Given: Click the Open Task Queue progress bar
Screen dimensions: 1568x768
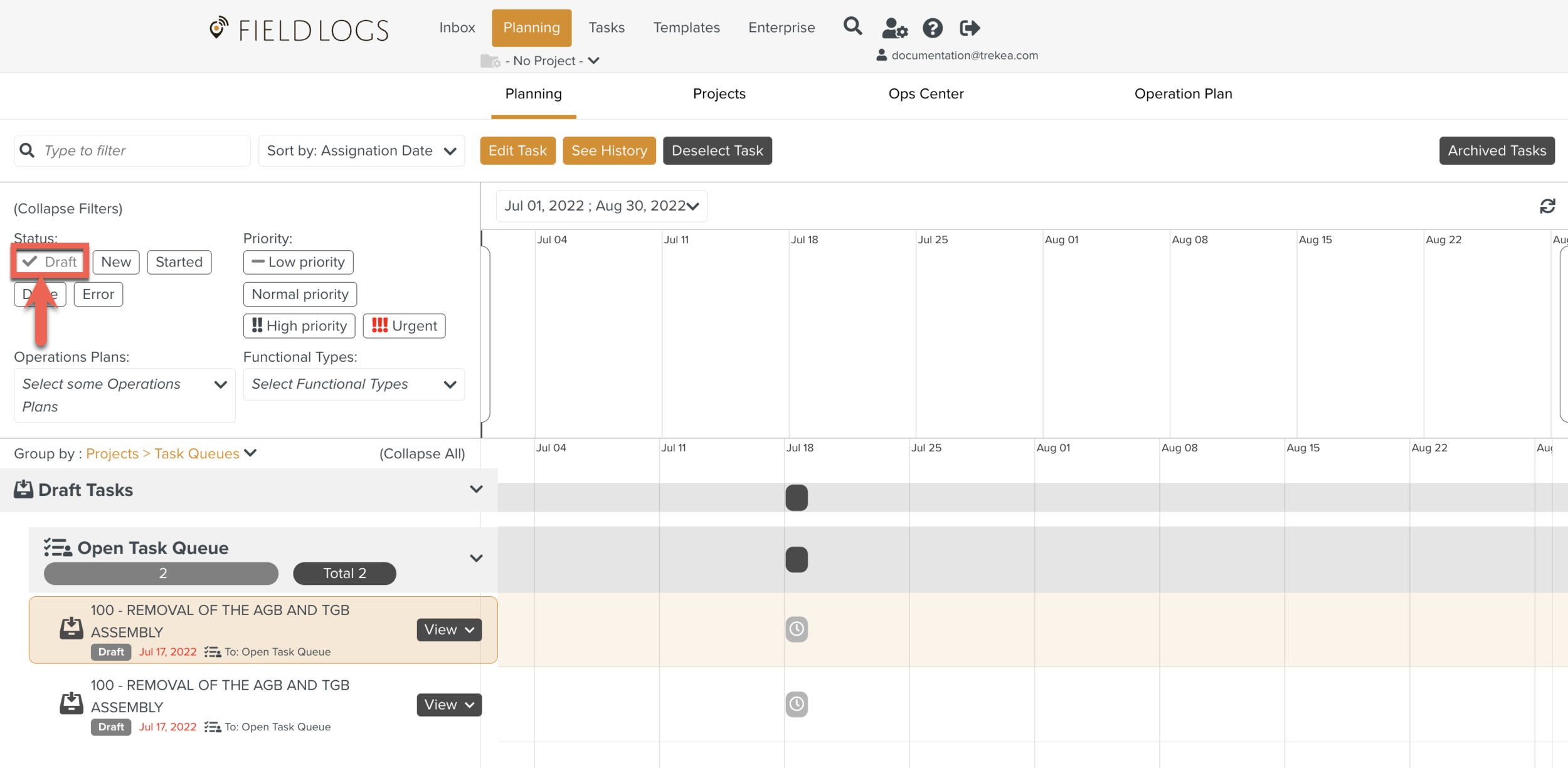Looking at the screenshot, I should point(161,574).
